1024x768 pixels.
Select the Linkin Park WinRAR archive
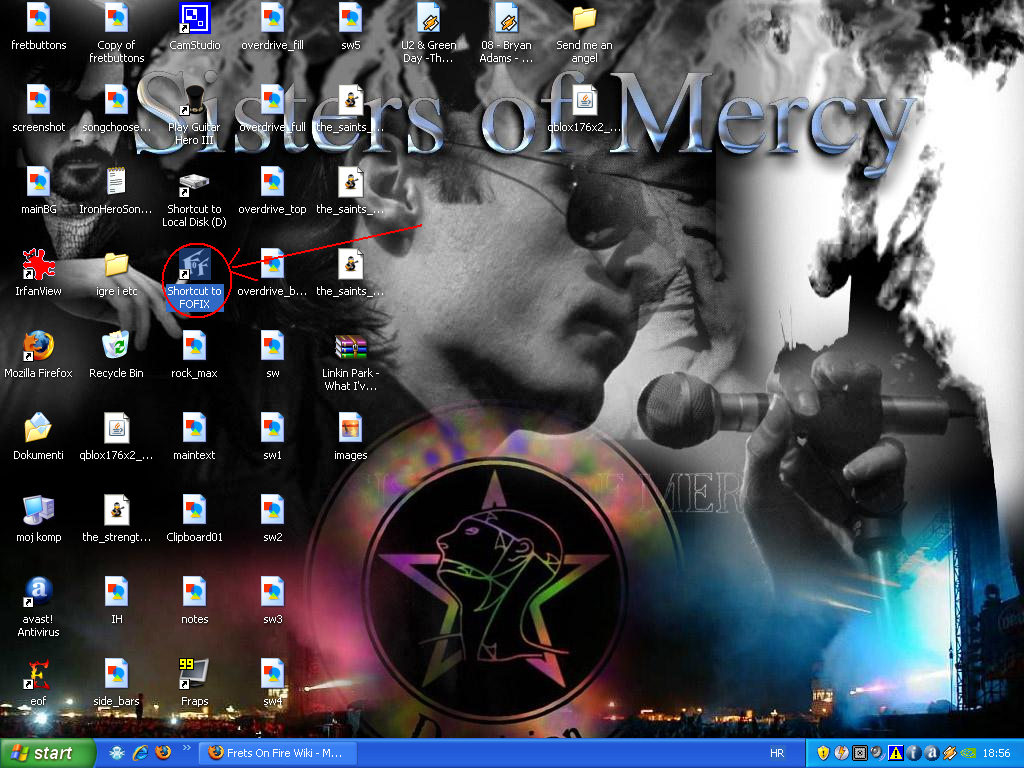click(x=351, y=362)
